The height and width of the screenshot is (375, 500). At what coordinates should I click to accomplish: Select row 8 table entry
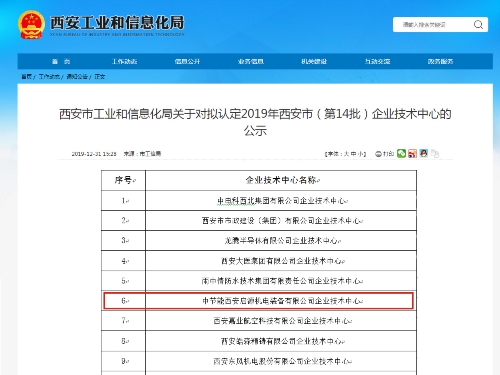click(x=259, y=341)
